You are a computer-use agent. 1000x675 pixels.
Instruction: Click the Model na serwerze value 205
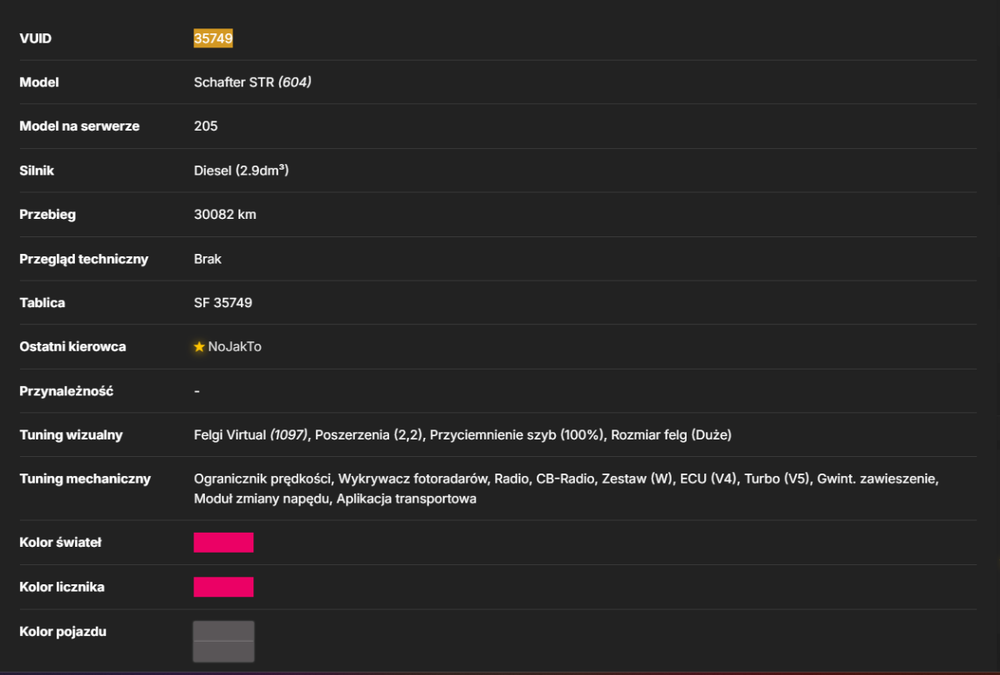tap(205, 126)
